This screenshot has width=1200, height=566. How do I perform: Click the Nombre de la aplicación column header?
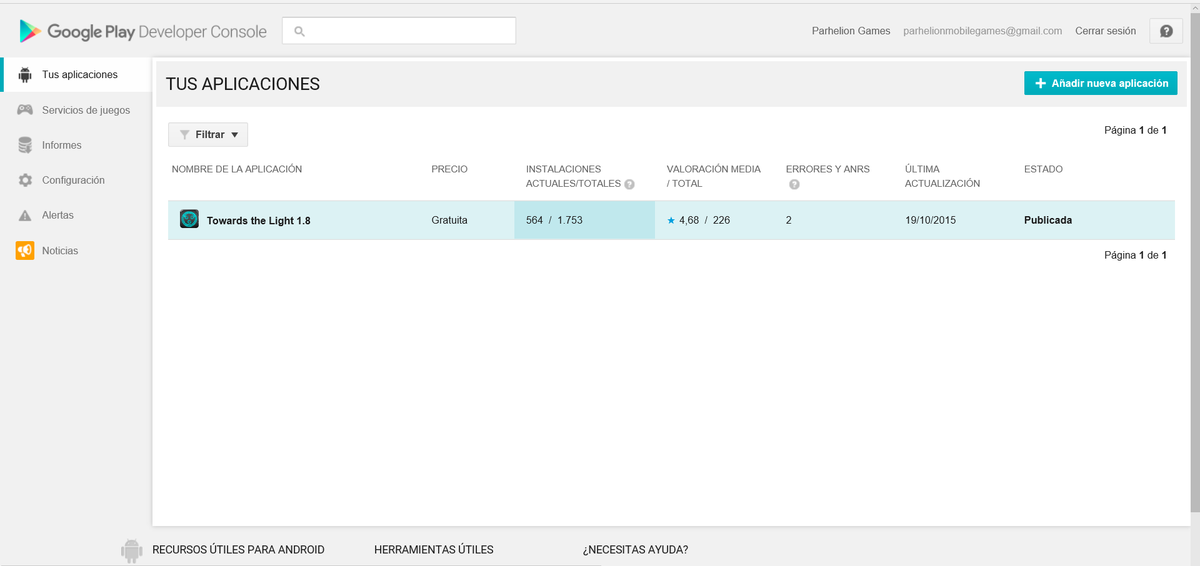[237, 169]
